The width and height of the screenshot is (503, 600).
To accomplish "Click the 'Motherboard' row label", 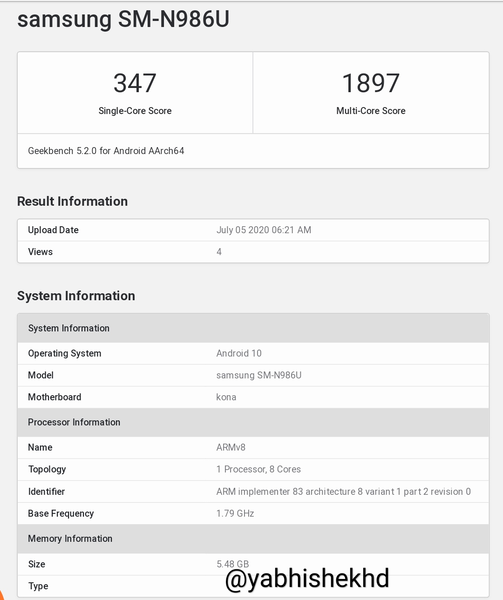I will coord(54,397).
